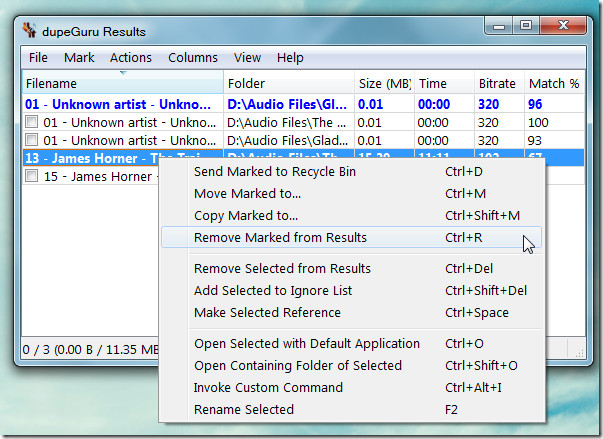Choose Remove Selected from Results
Image resolution: width=603 pixels, height=439 pixels.
(351, 268)
